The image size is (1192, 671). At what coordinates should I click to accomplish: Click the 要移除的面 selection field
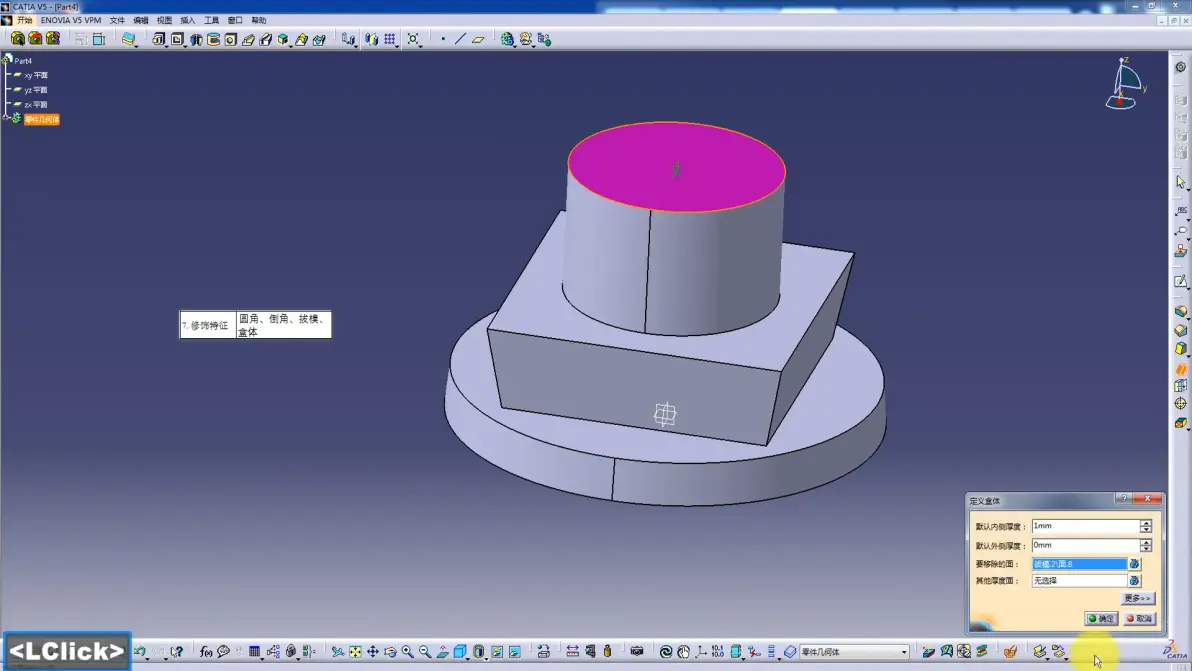click(1079, 564)
